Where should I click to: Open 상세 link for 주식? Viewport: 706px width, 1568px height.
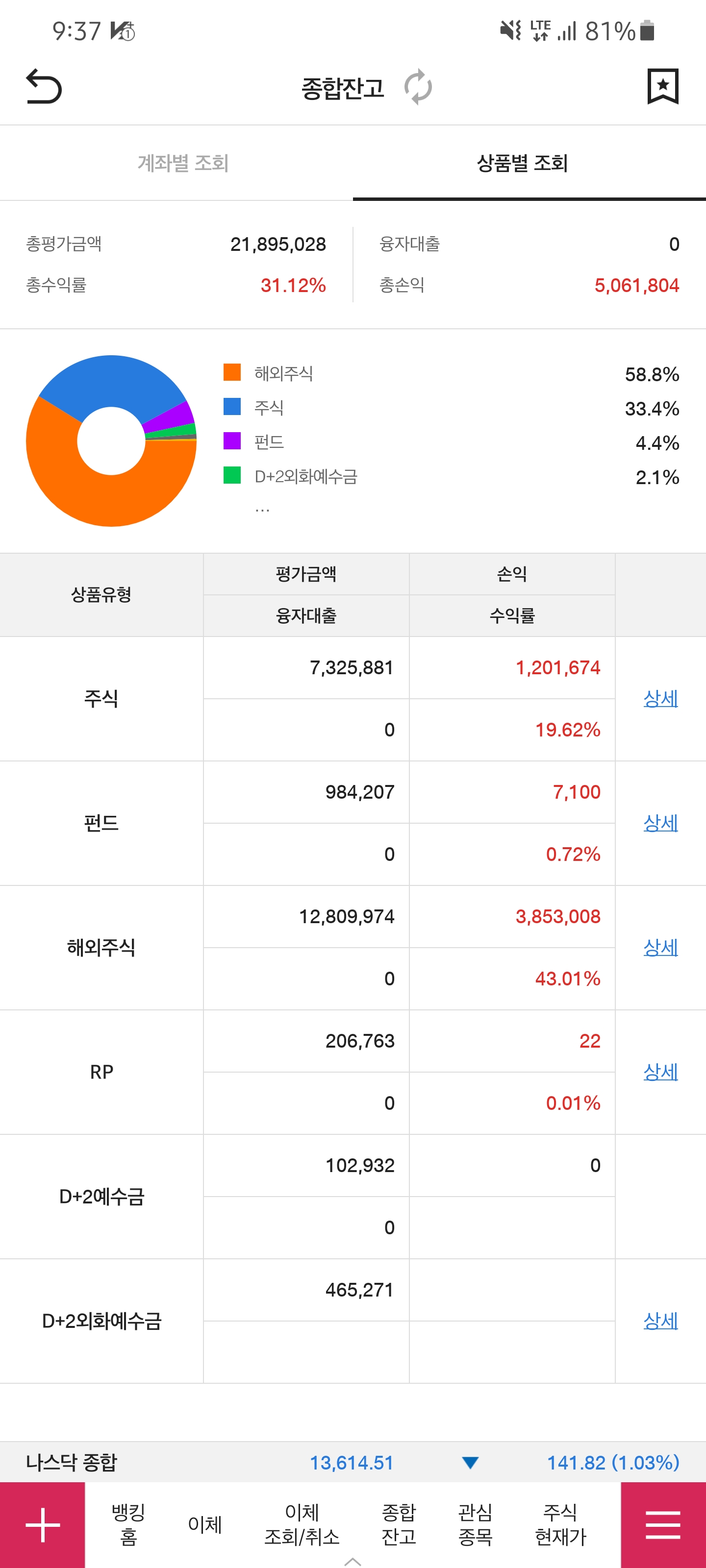660,698
